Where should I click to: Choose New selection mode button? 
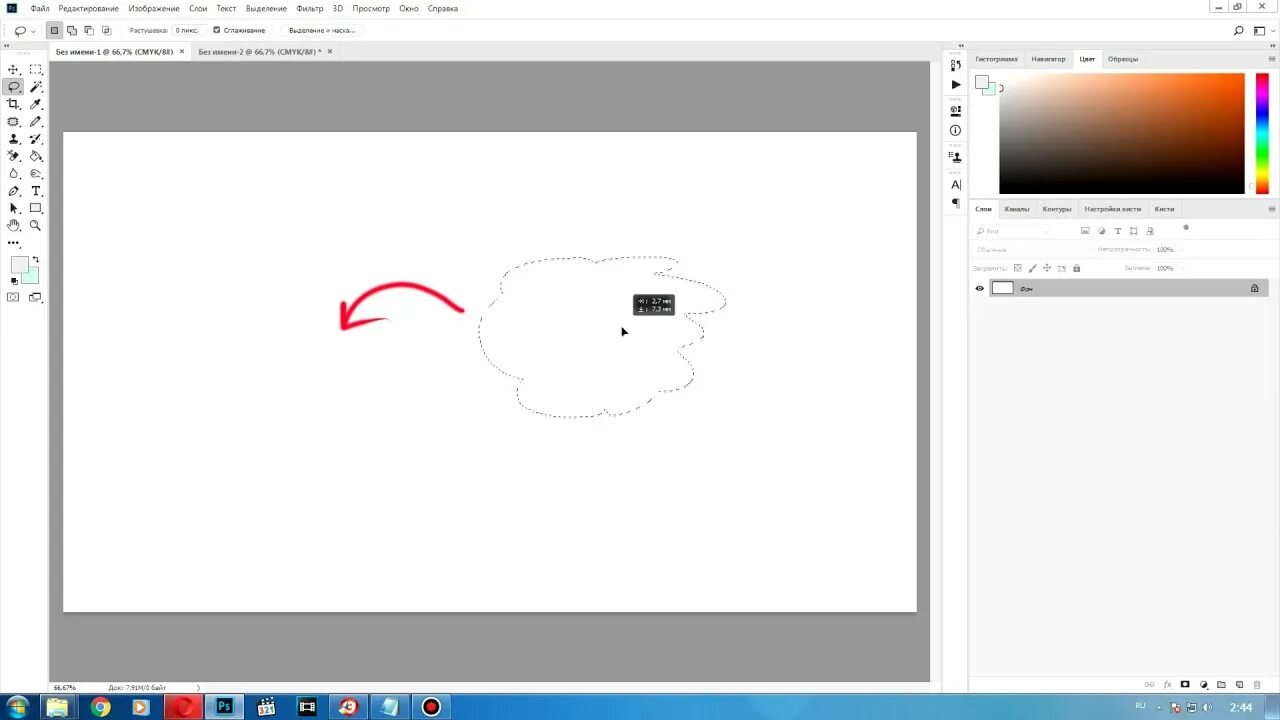click(x=54, y=31)
